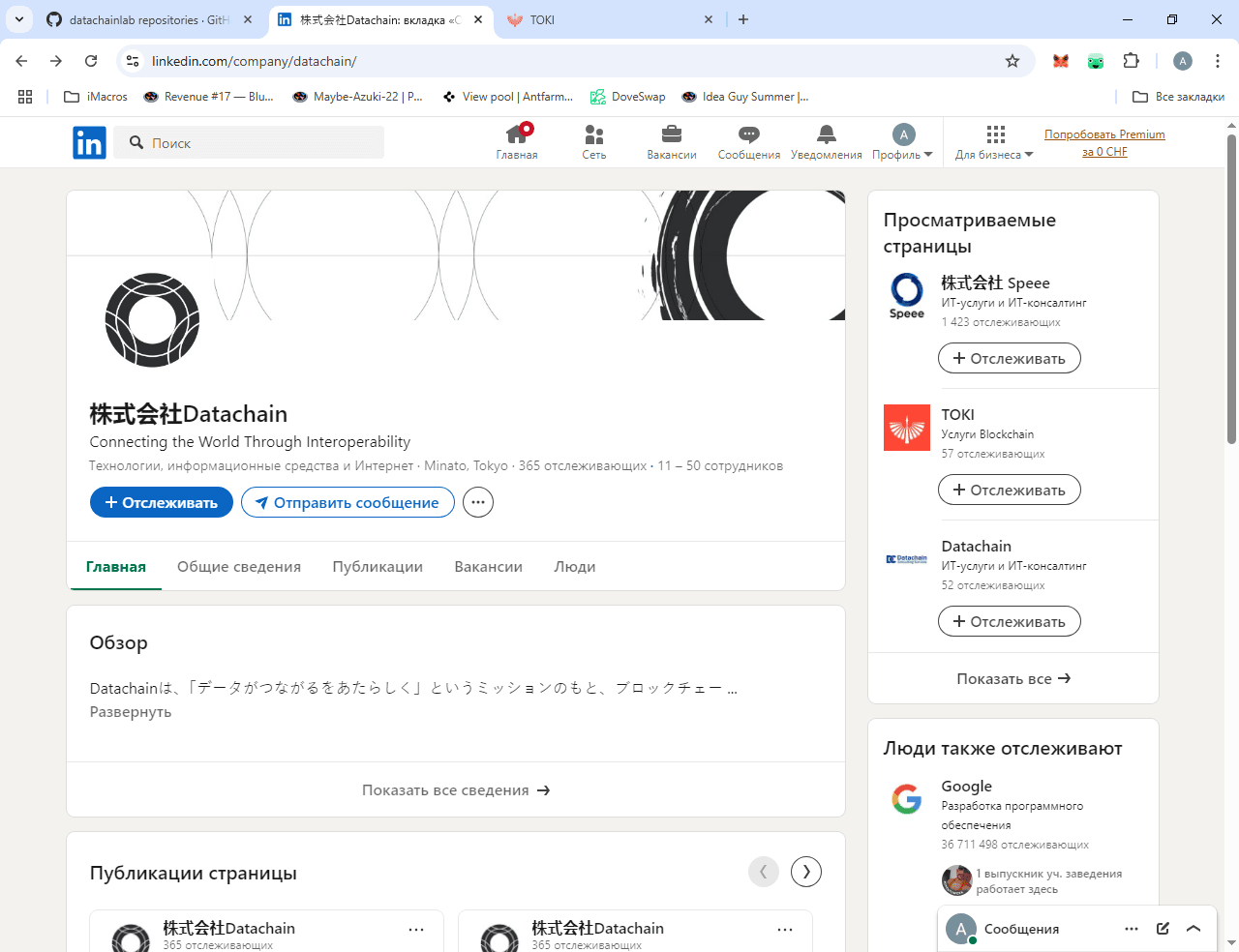Open the Сеть network icon
Viewport: 1239px width, 952px height.
tap(594, 142)
